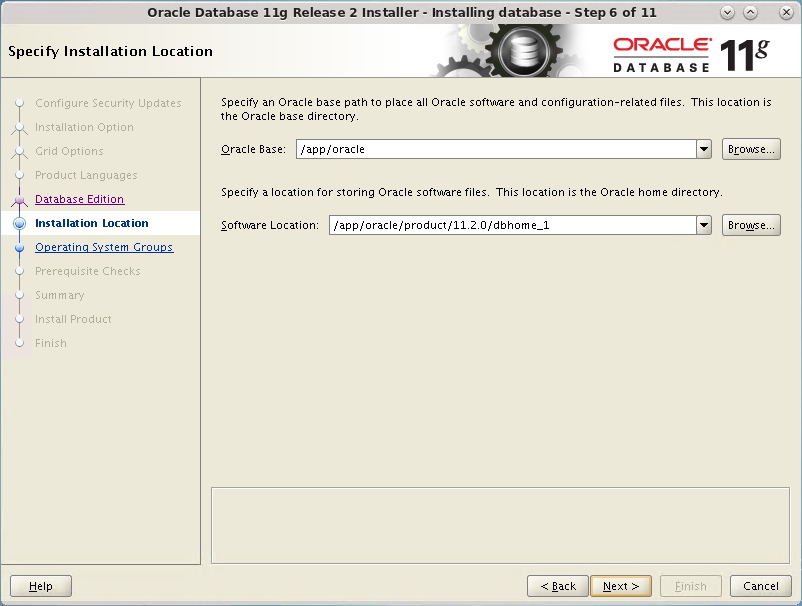Expand the Software Location path dropdown
This screenshot has height=606, width=802.
[704, 225]
